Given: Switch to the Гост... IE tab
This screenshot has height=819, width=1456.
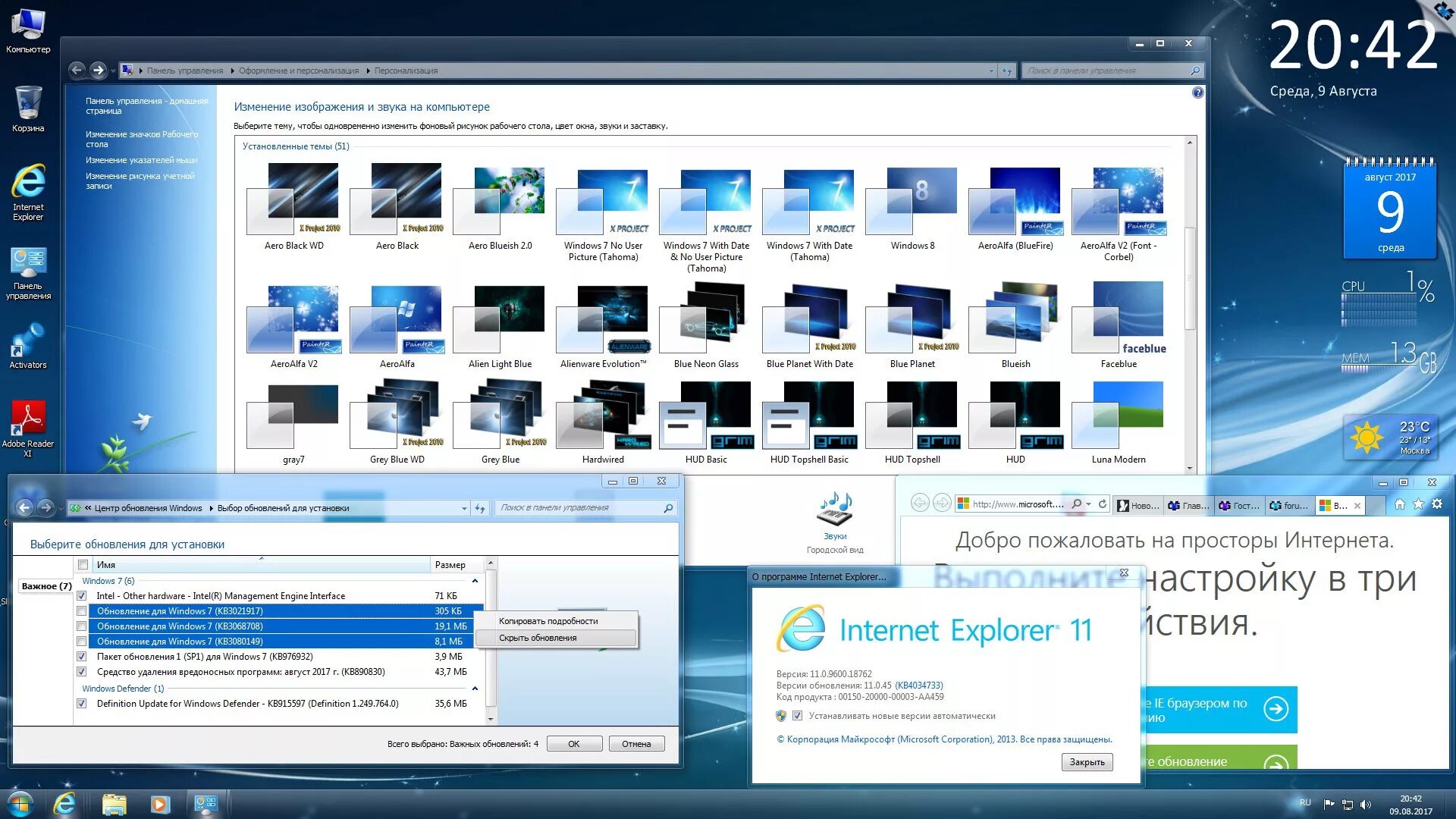Looking at the screenshot, I should coord(1240,505).
